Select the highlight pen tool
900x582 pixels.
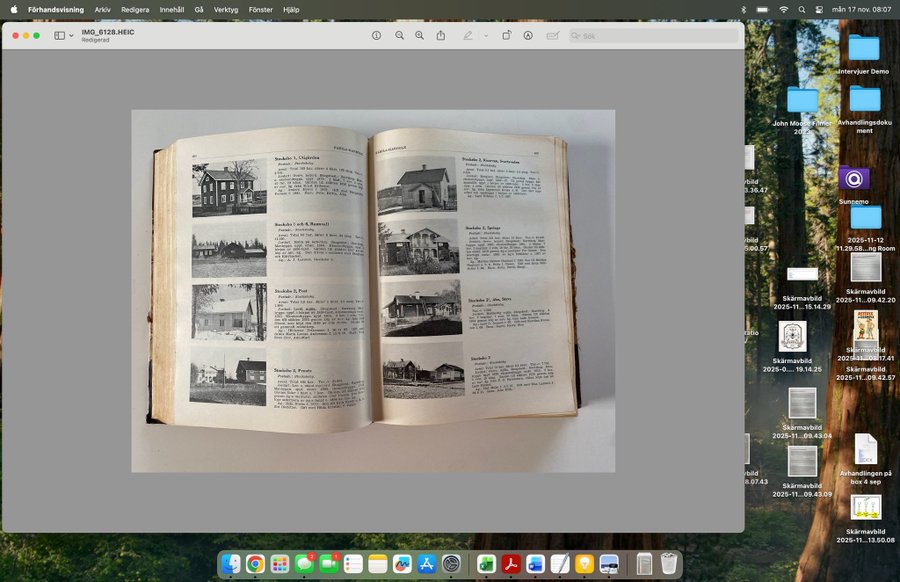pyautogui.click(x=467, y=35)
